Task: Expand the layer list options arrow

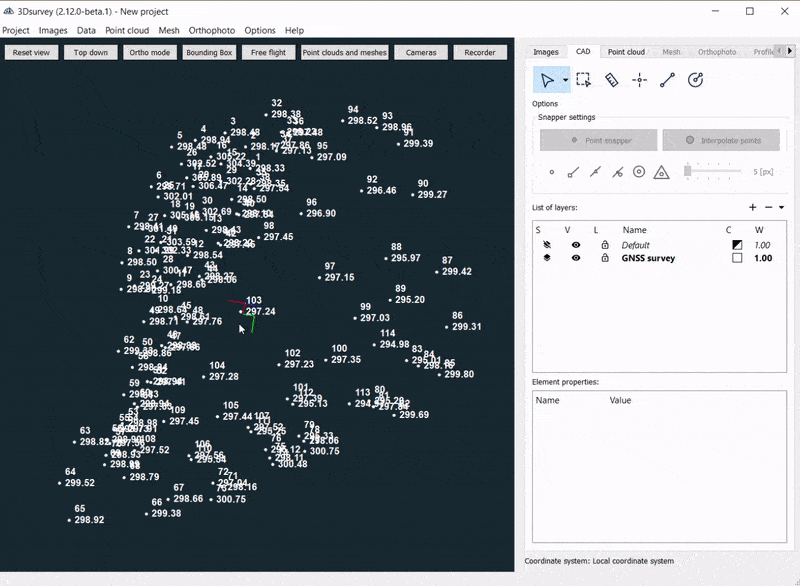Action: click(781, 208)
